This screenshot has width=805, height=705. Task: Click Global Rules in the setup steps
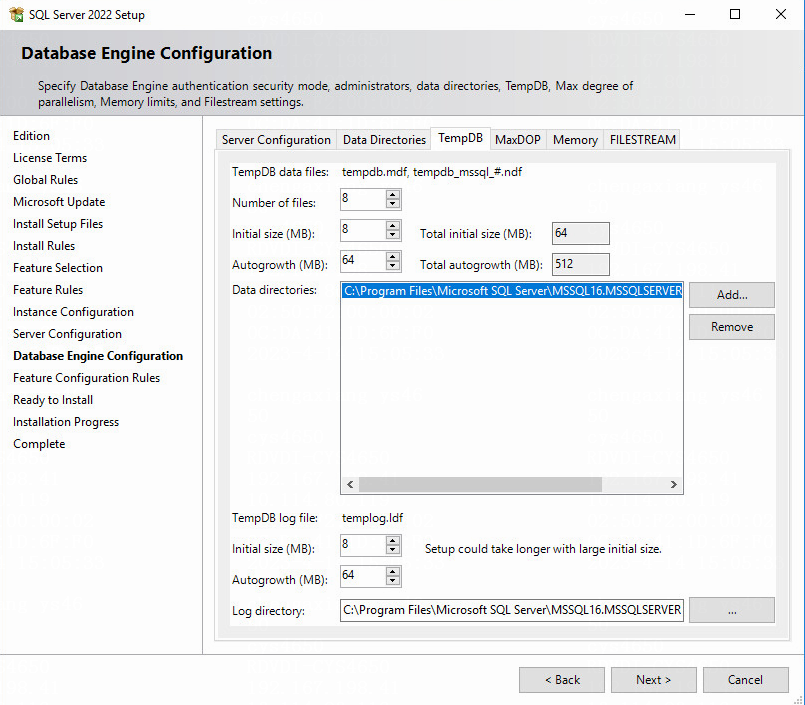45,180
